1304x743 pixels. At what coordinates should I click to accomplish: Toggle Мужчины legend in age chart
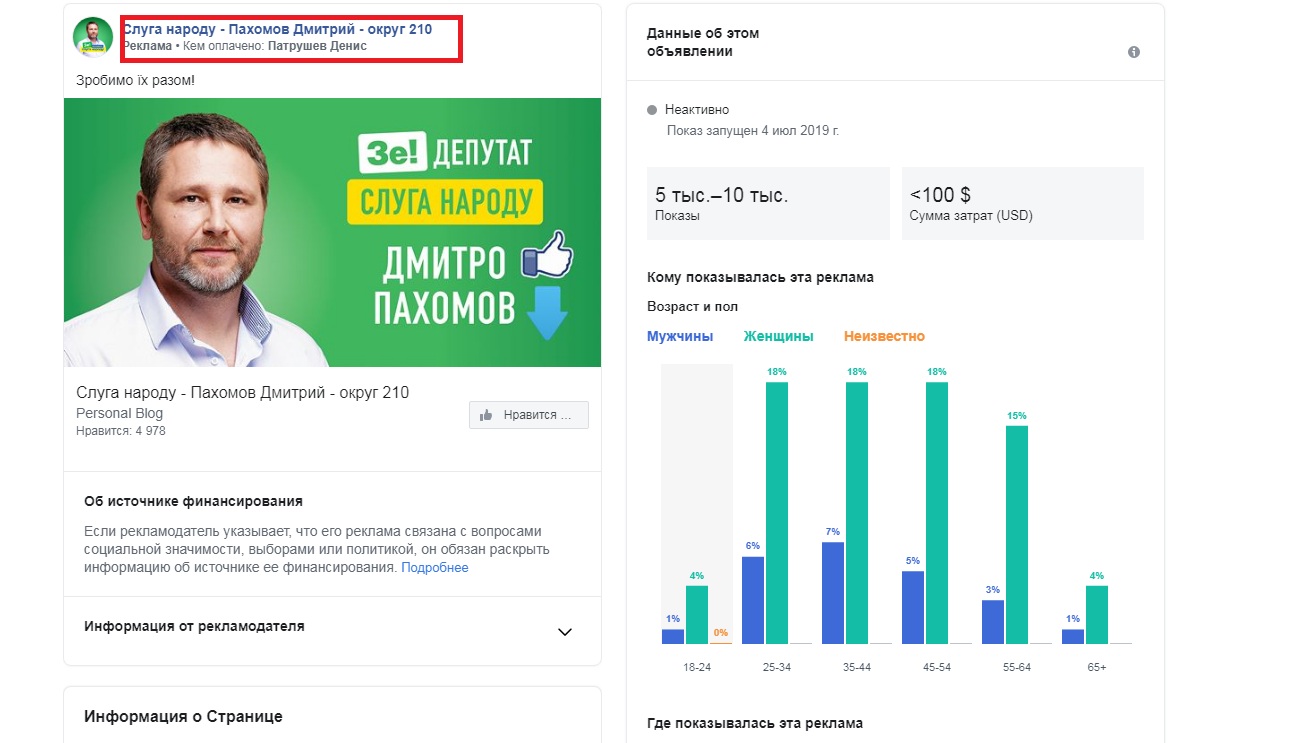(680, 336)
